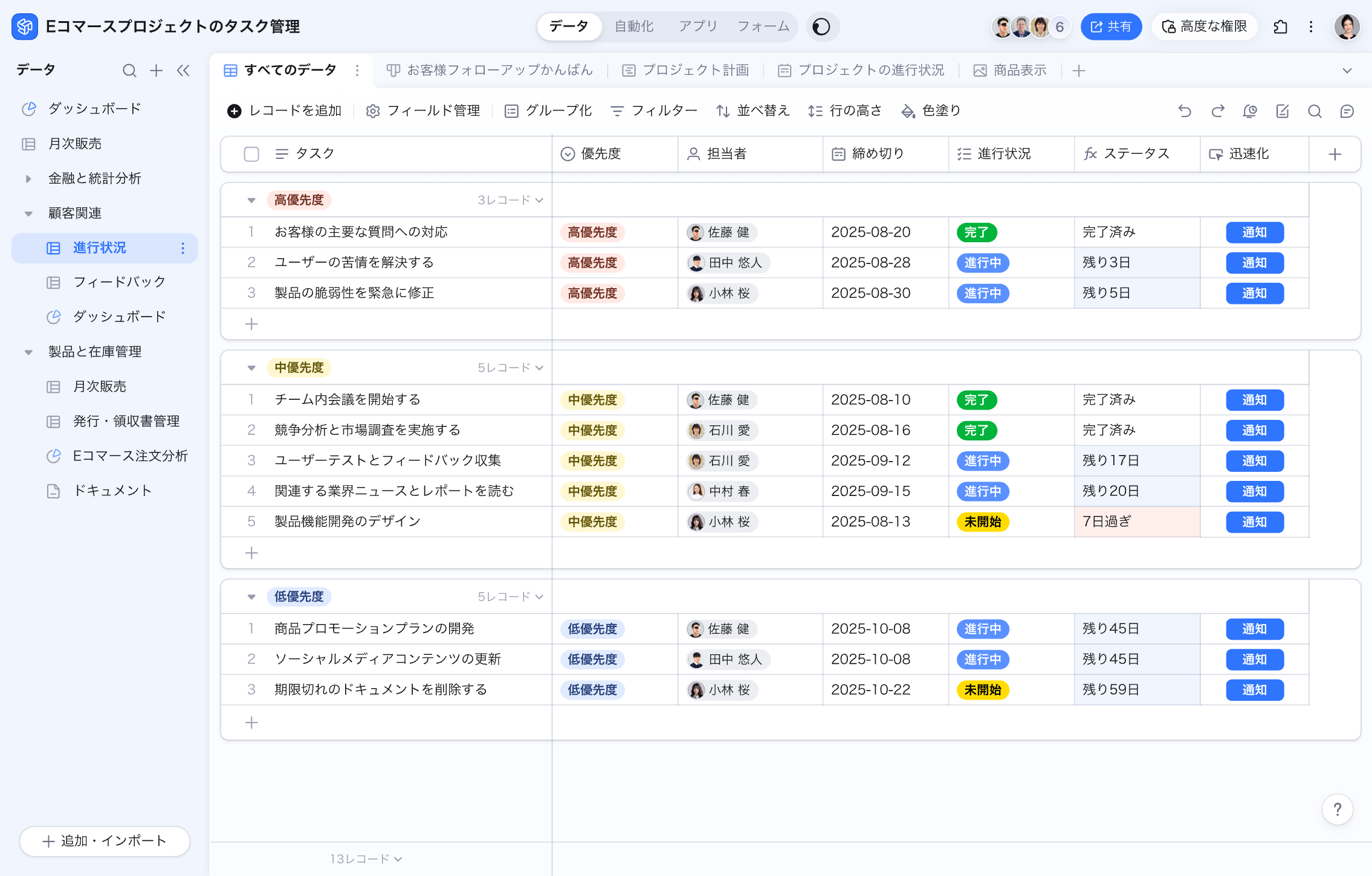Click the search icon in data sidebar
The height and width of the screenshot is (876, 1372).
(x=129, y=71)
